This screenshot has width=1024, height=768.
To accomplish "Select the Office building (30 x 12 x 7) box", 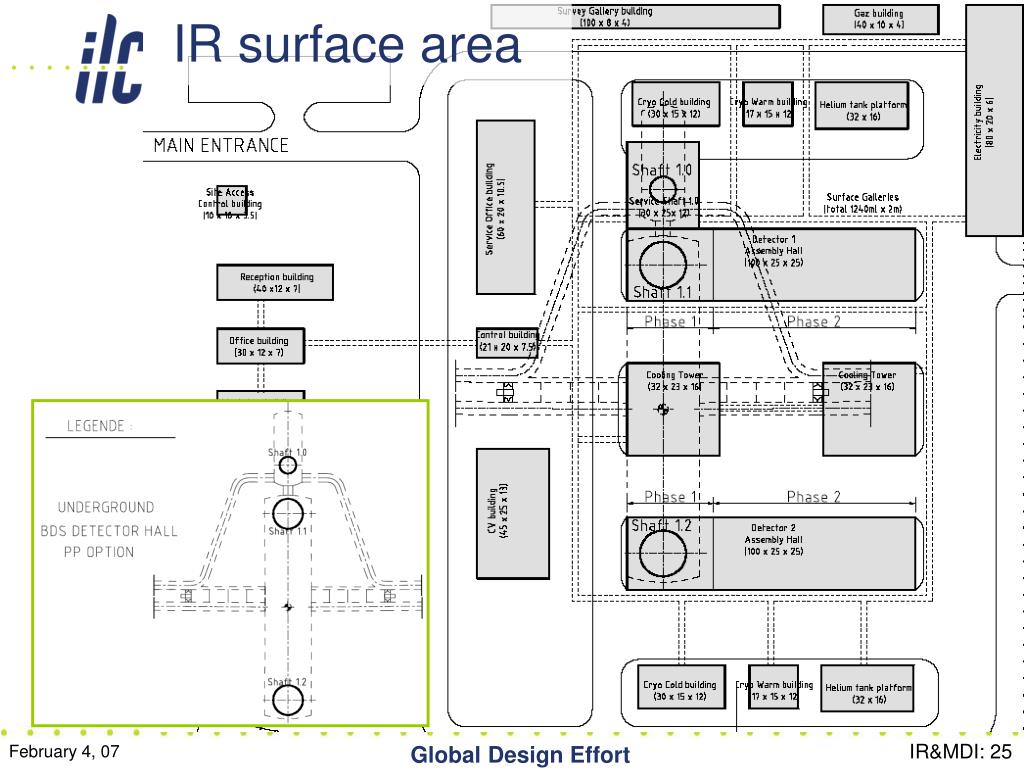I will tap(261, 346).
